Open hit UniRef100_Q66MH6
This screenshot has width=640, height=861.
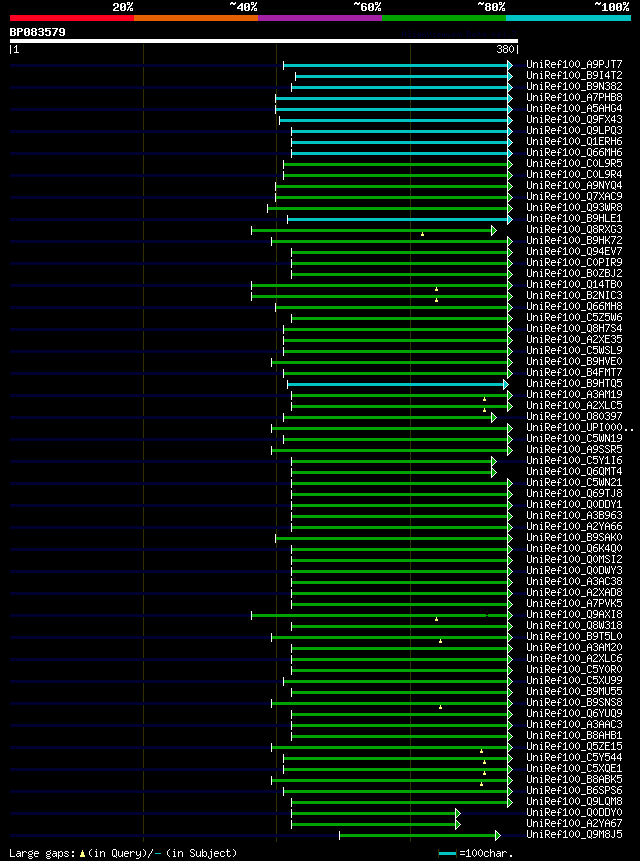(x=574, y=153)
